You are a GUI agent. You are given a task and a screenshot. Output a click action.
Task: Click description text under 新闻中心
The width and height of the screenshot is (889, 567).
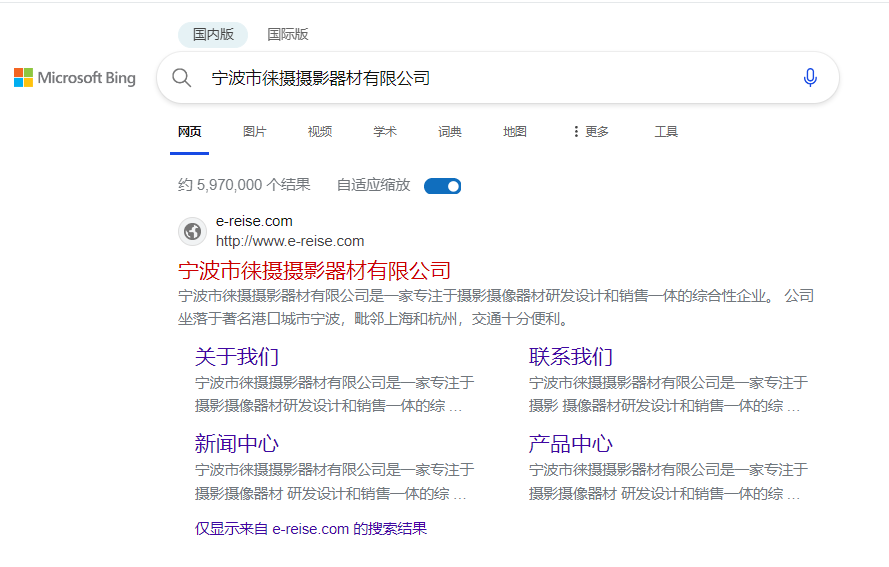point(335,481)
